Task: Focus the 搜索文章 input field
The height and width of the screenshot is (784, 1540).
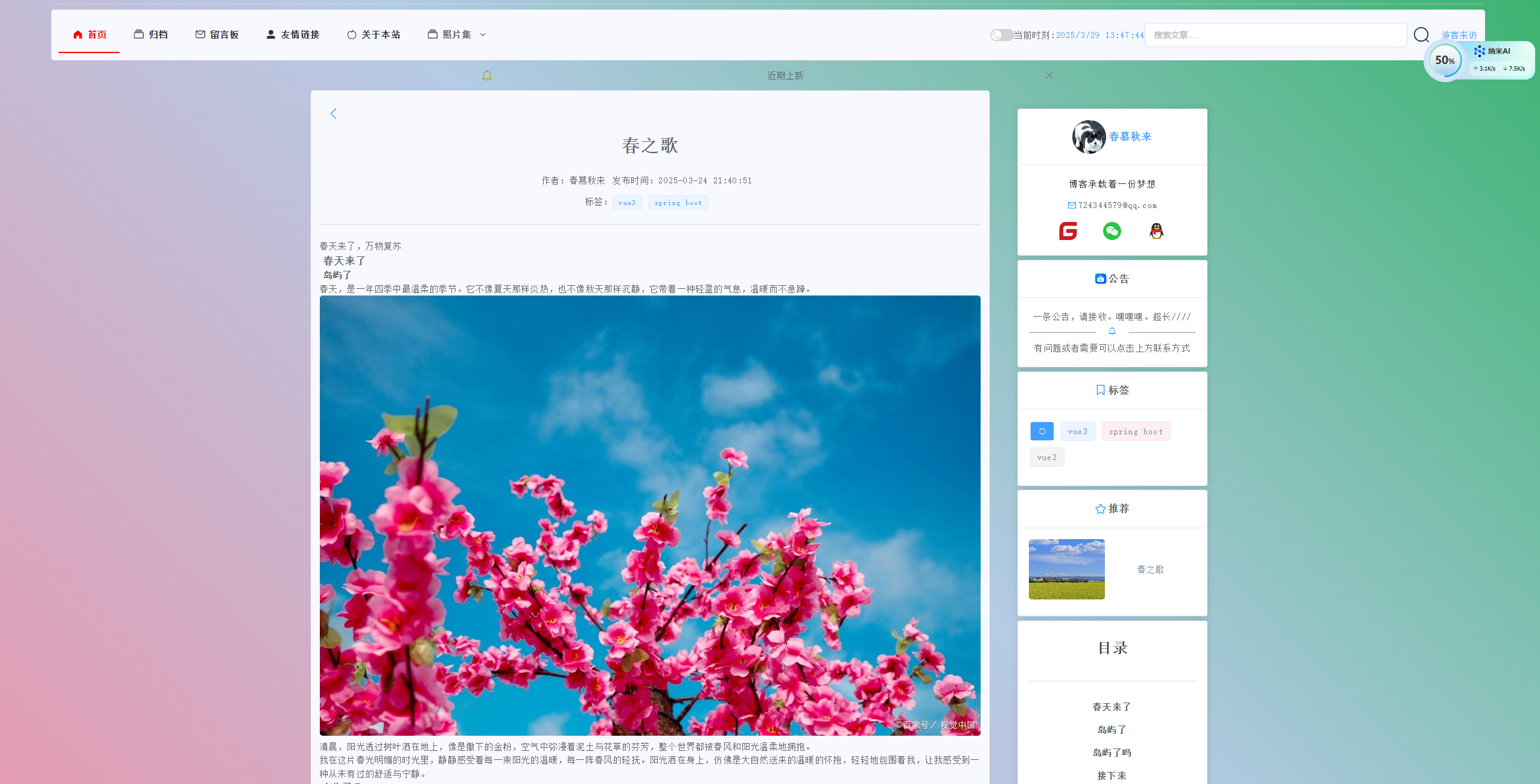Action: [x=1275, y=35]
